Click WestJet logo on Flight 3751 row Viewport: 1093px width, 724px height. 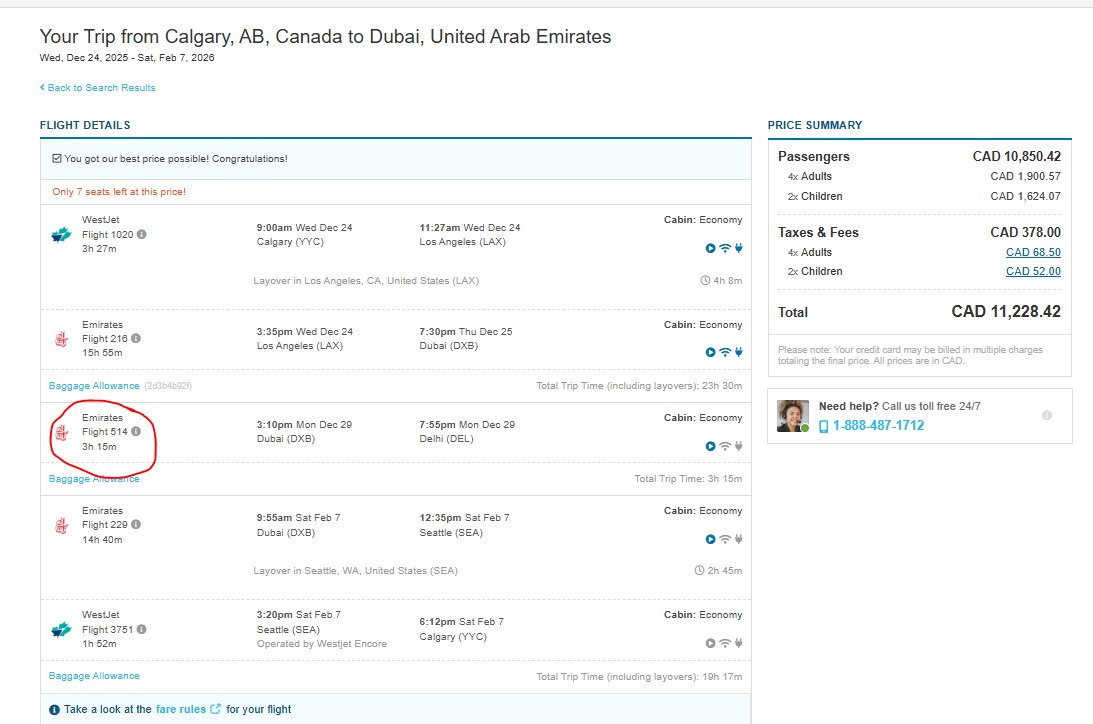coord(61,630)
